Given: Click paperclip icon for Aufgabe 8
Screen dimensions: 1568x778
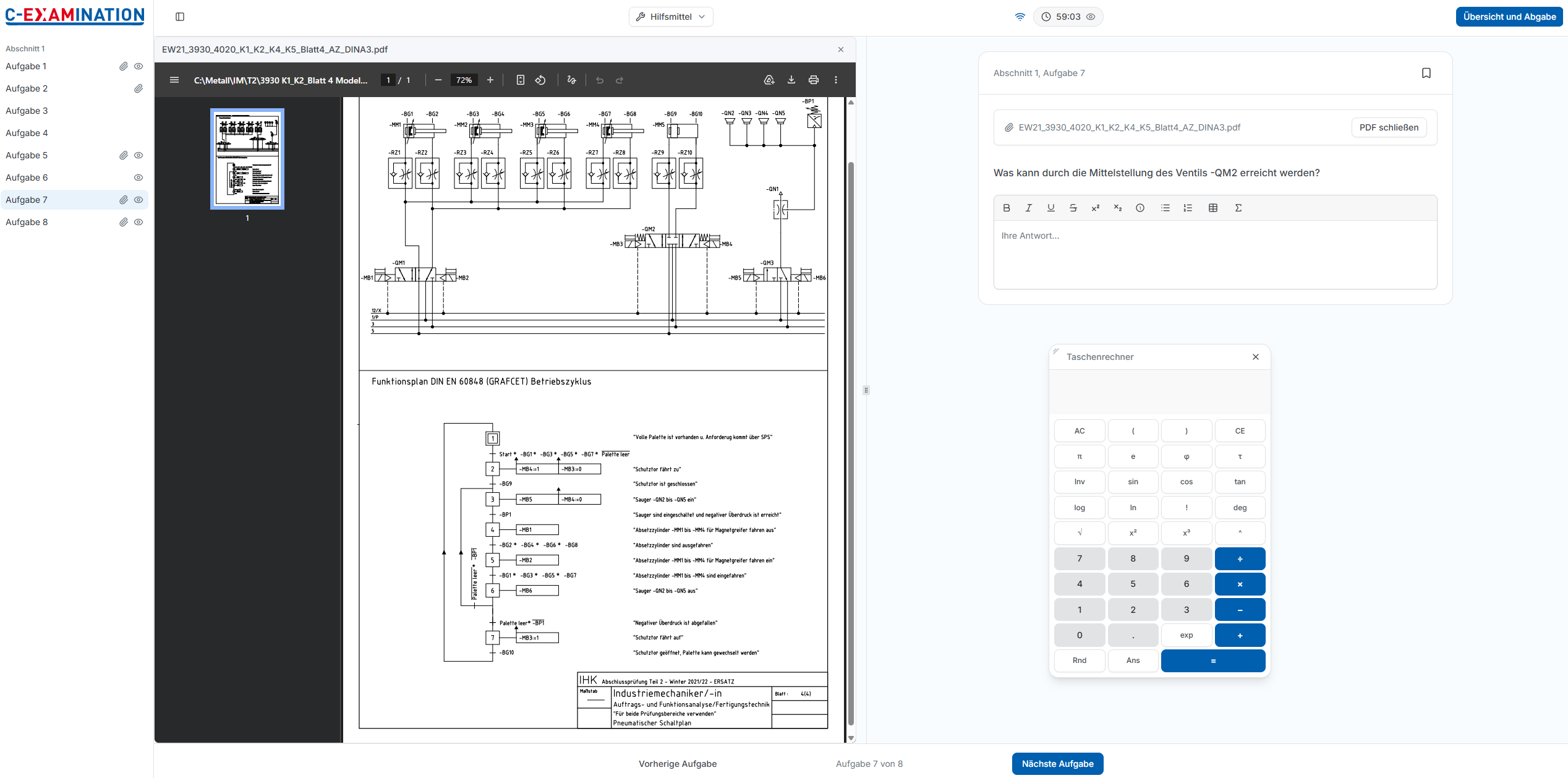Looking at the screenshot, I should 124,222.
